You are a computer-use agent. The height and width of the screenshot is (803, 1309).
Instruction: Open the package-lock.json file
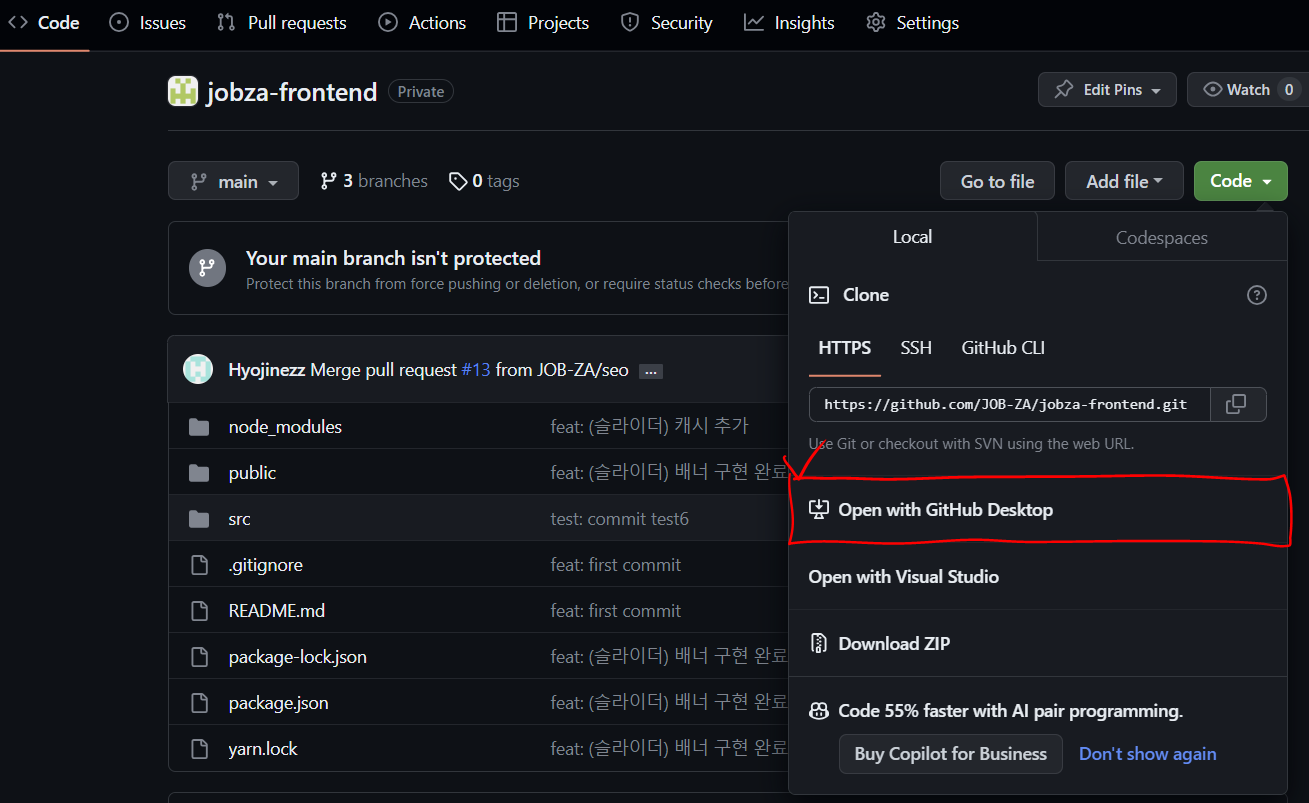tap(298, 657)
